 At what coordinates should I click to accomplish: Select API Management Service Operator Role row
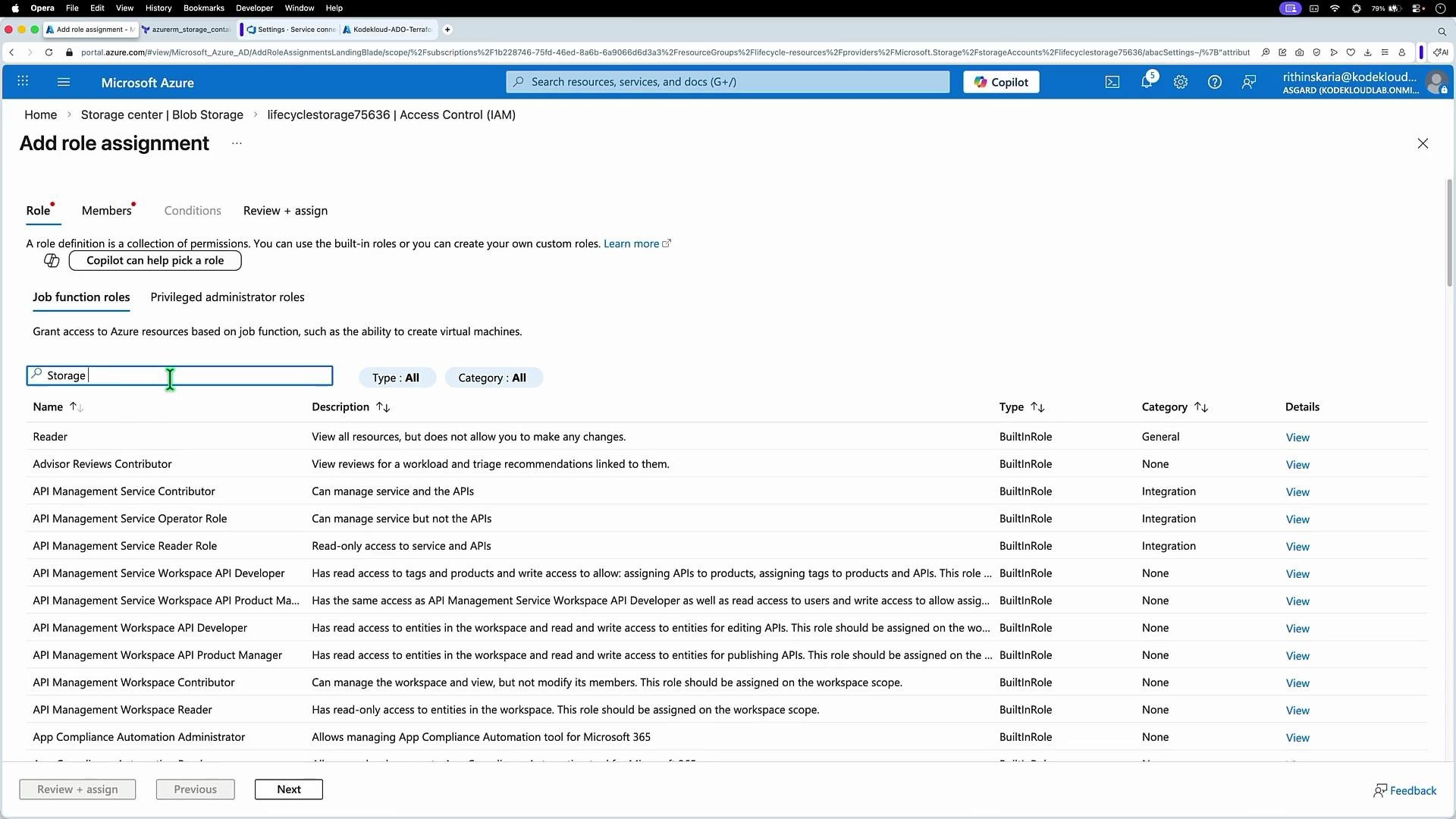pos(726,519)
